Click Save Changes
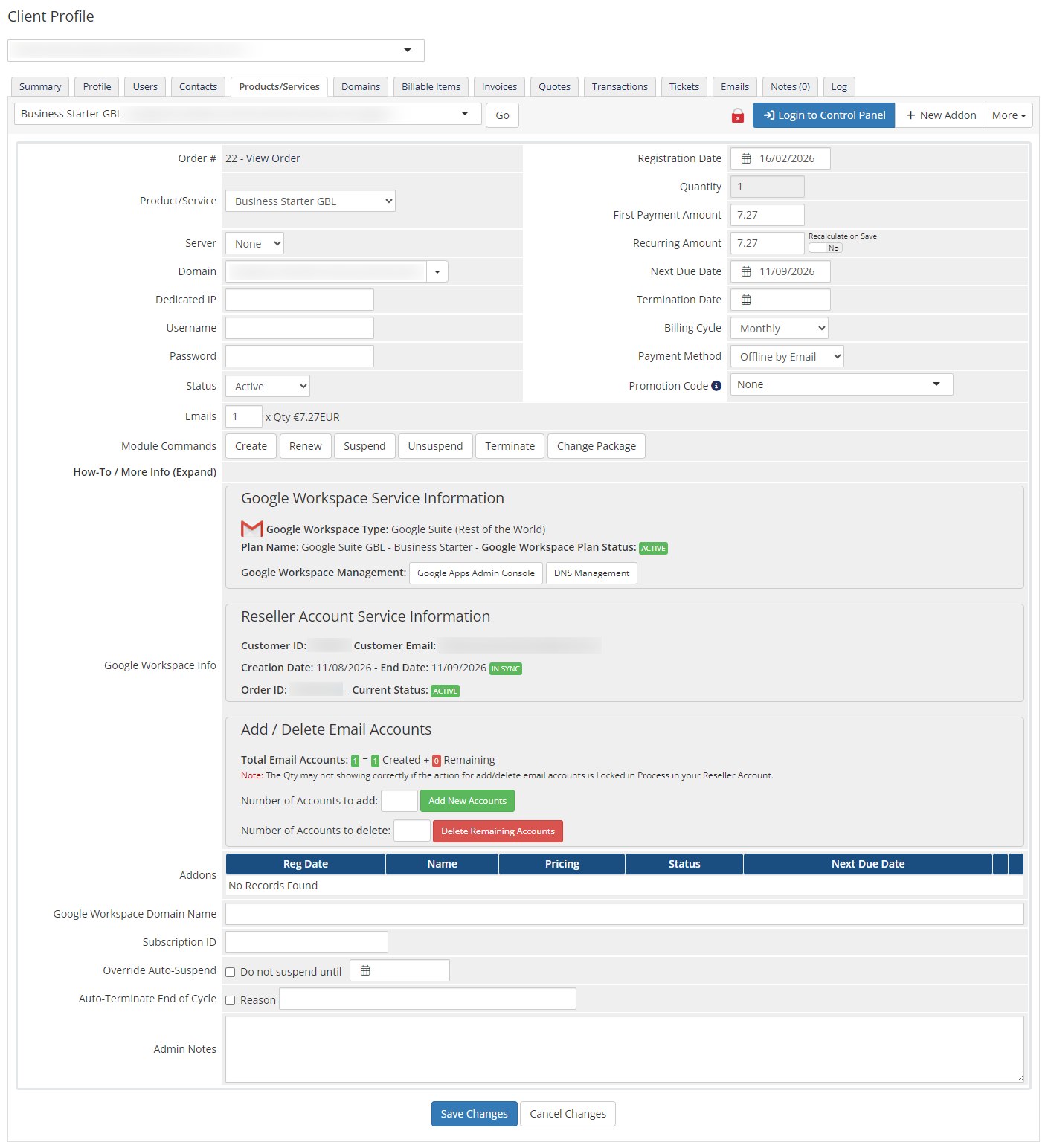 click(x=474, y=1114)
